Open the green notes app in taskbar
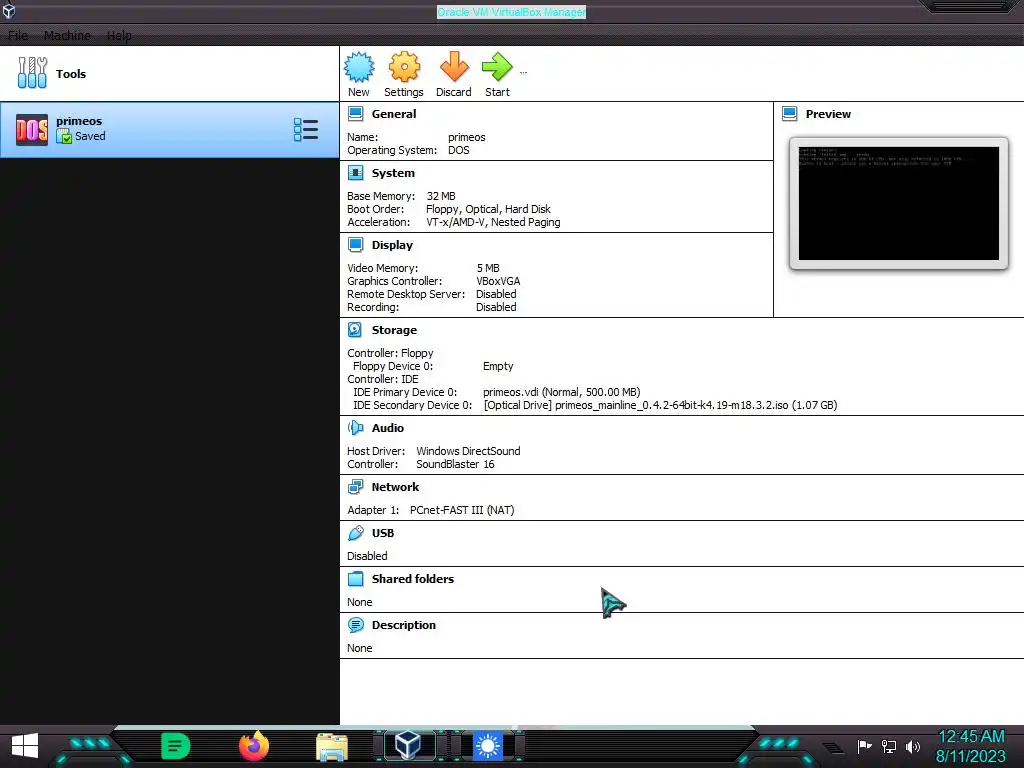1024x768 pixels. pyautogui.click(x=175, y=746)
